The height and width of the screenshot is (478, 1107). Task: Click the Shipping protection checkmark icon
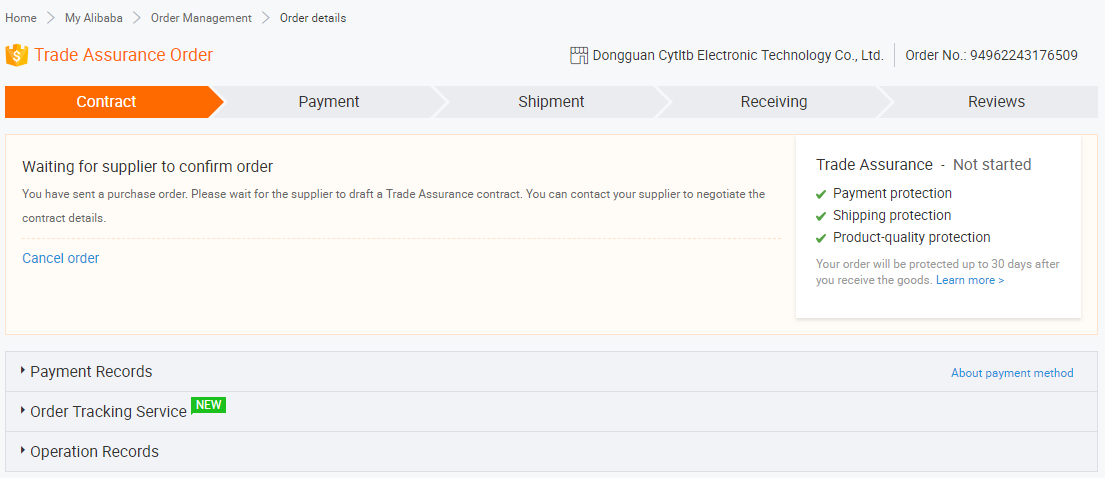pyautogui.click(x=821, y=216)
